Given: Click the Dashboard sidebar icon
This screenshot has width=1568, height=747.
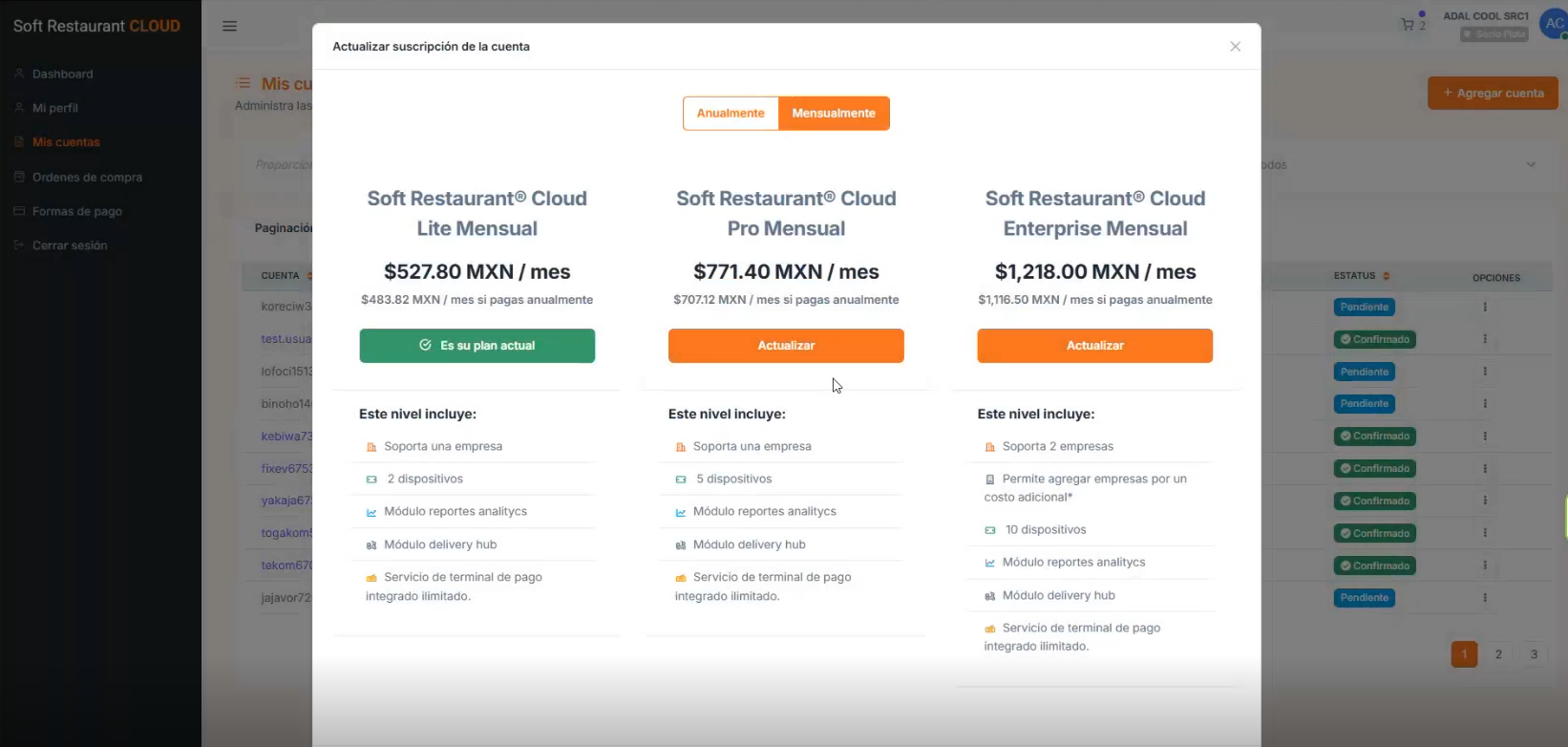Looking at the screenshot, I should pos(19,74).
